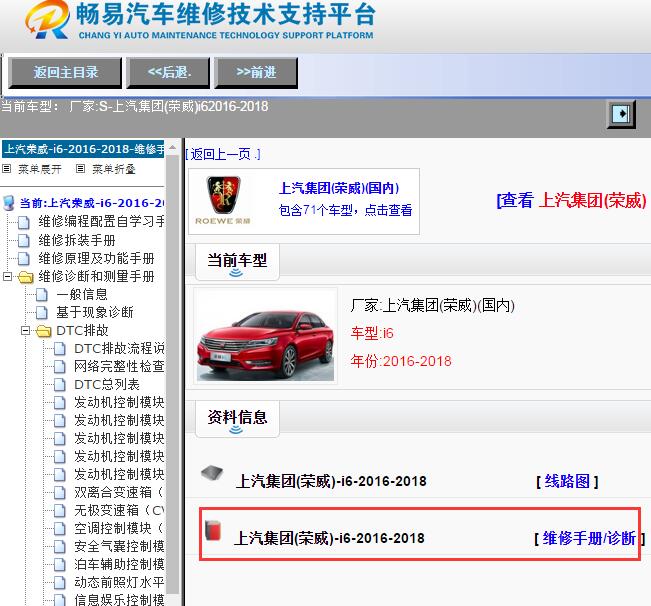651x606 pixels.
Task: Click the 包含71个车型，点击查看 link
Action: [345, 210]
